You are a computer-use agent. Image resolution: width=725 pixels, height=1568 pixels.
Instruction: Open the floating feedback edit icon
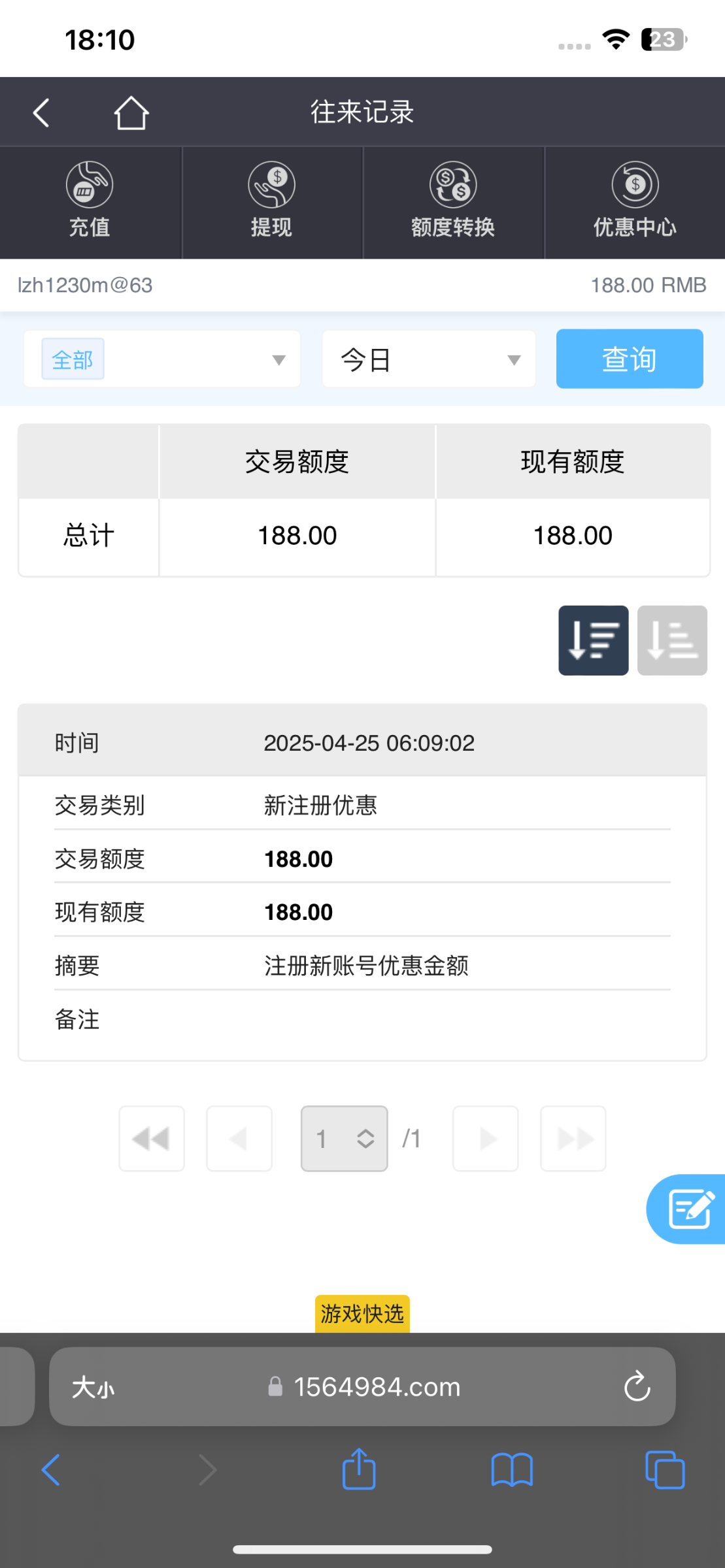click(x=688, y=1209)
